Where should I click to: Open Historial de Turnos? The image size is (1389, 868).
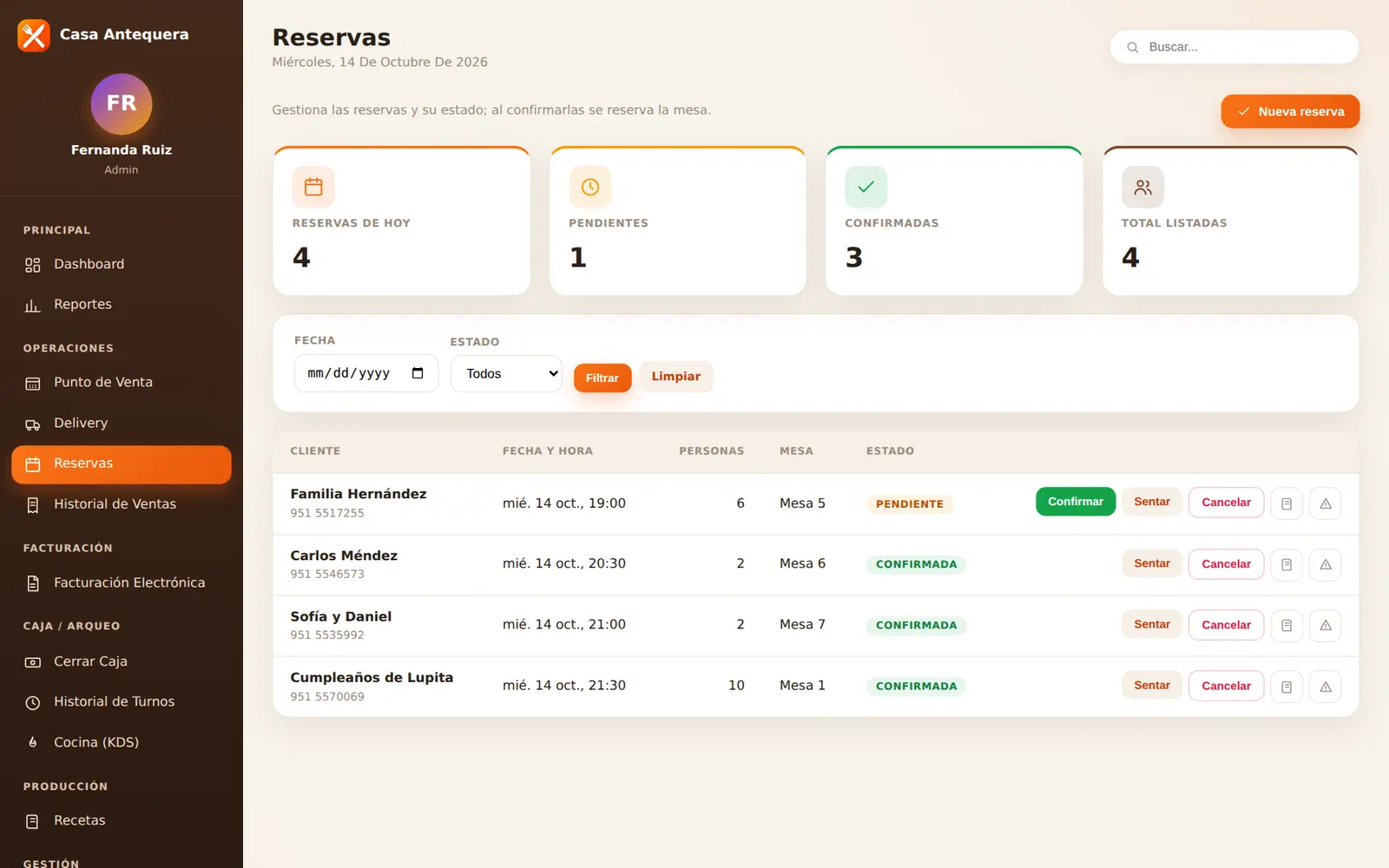(x=122, y=702)
